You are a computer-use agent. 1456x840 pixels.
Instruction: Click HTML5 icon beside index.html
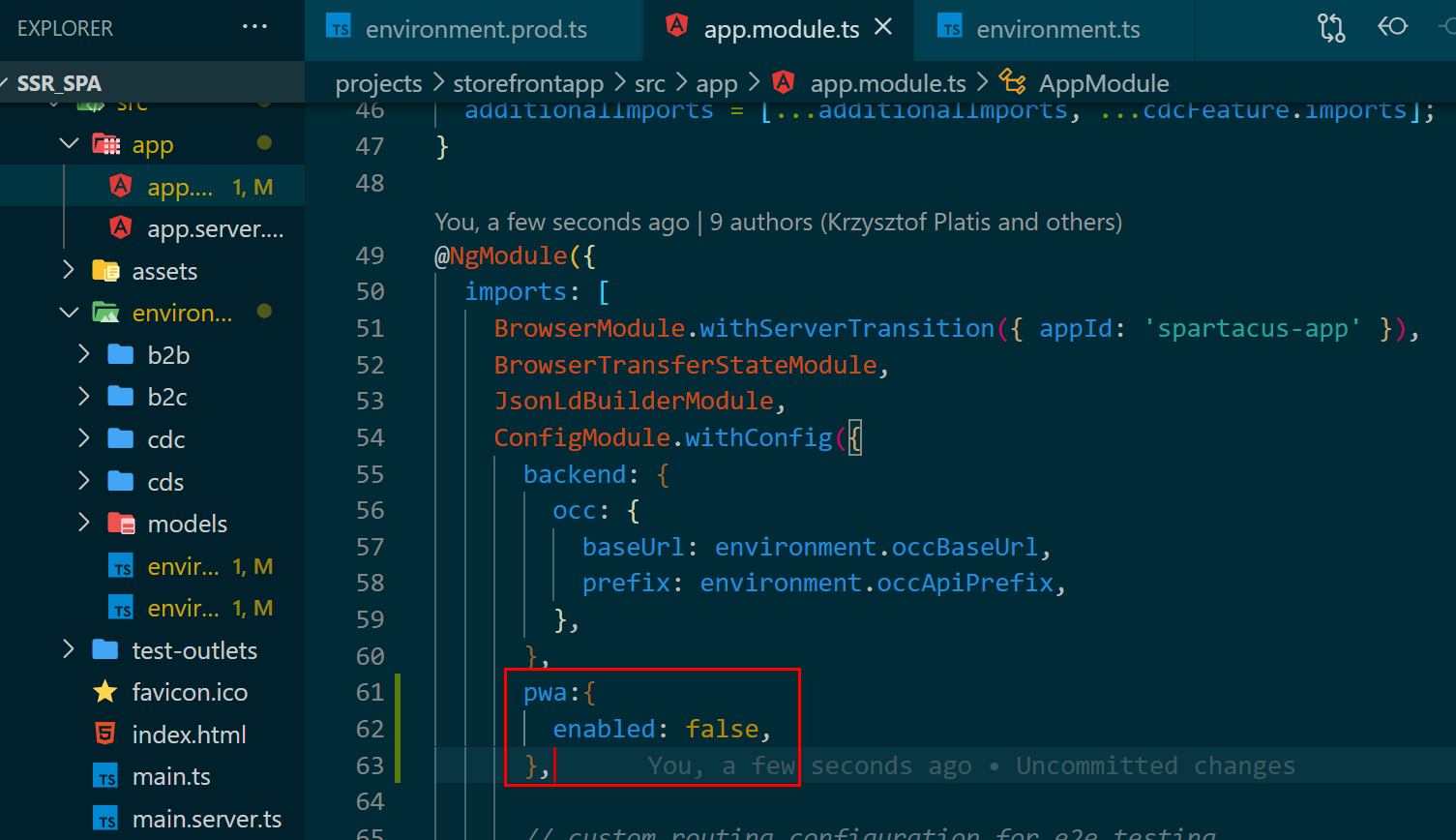click(x=105, y=734)
